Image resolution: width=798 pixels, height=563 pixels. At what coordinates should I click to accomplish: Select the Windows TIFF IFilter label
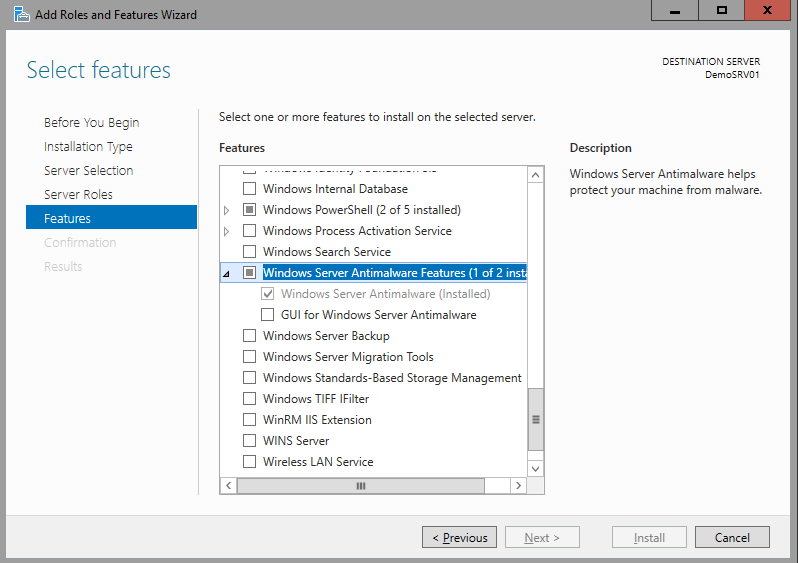316,399
